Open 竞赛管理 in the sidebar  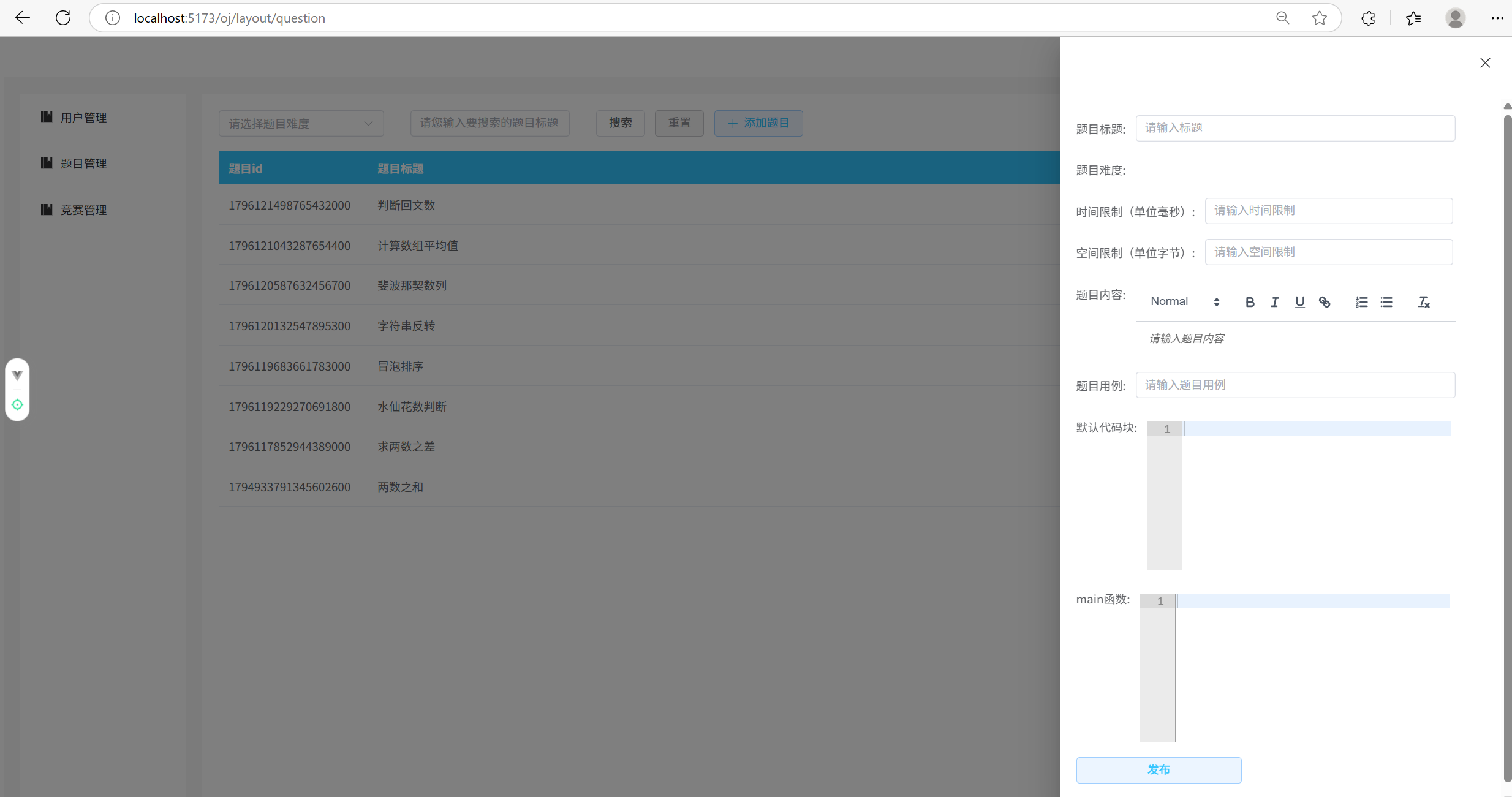83,210
